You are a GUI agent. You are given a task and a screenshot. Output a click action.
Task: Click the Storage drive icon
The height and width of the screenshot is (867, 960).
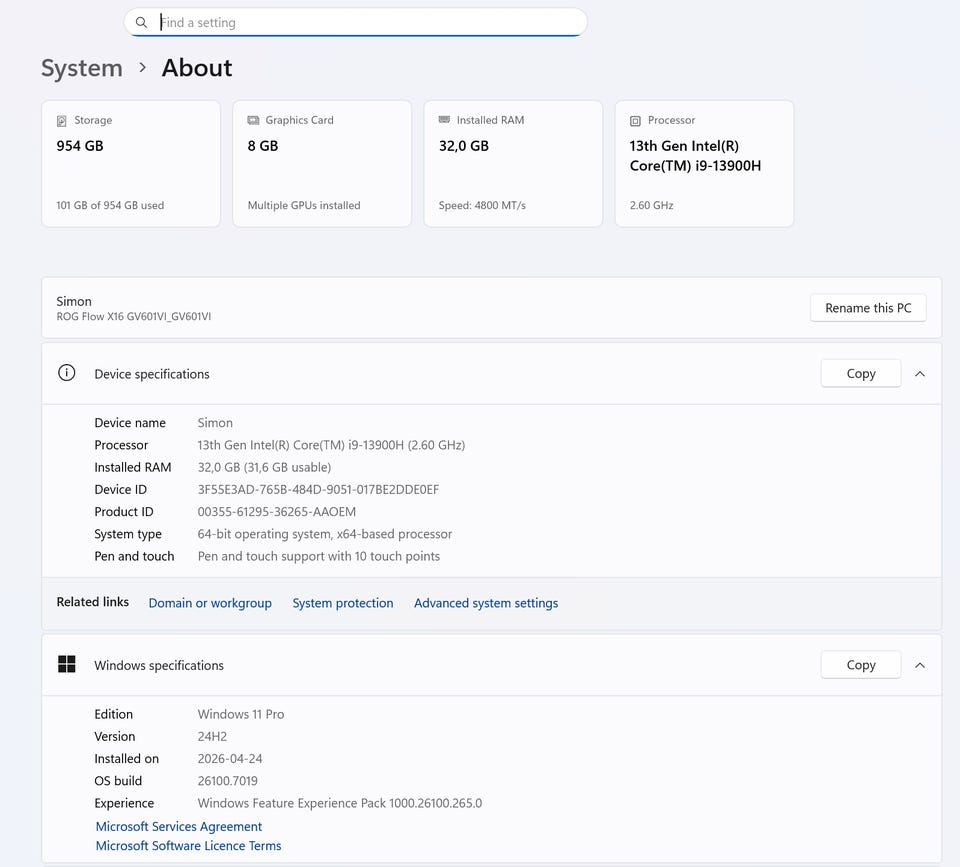(62, 120)
